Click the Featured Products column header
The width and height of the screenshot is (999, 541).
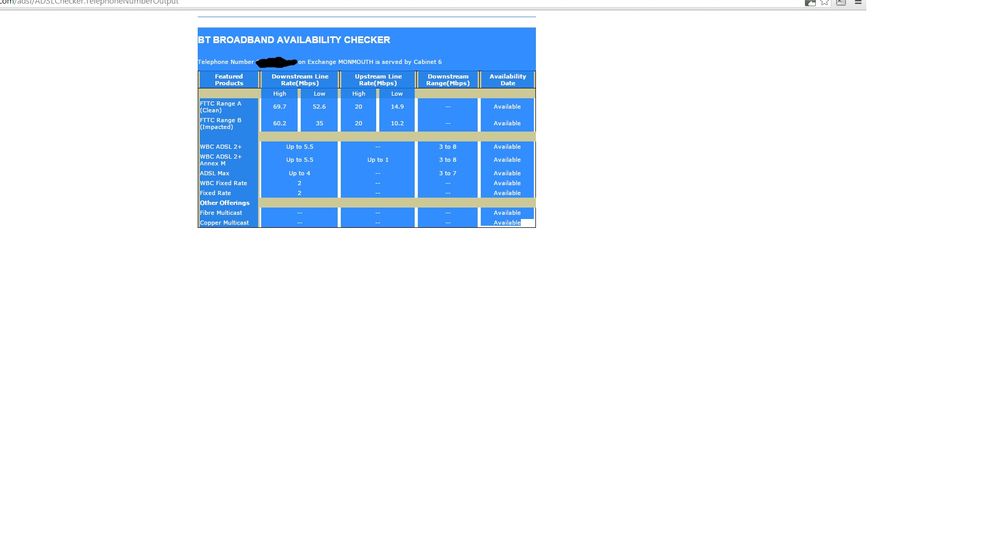tap(229, 80)
